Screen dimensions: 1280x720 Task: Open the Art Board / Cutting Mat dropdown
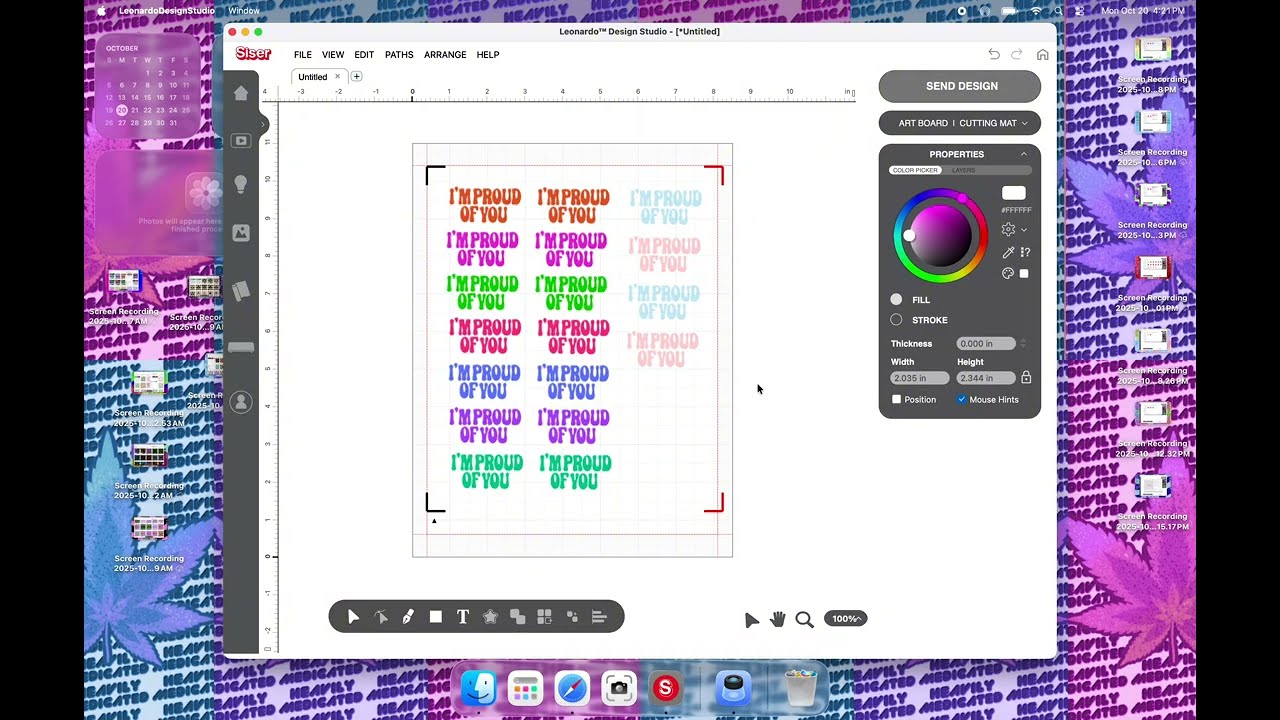pos(960,123)
